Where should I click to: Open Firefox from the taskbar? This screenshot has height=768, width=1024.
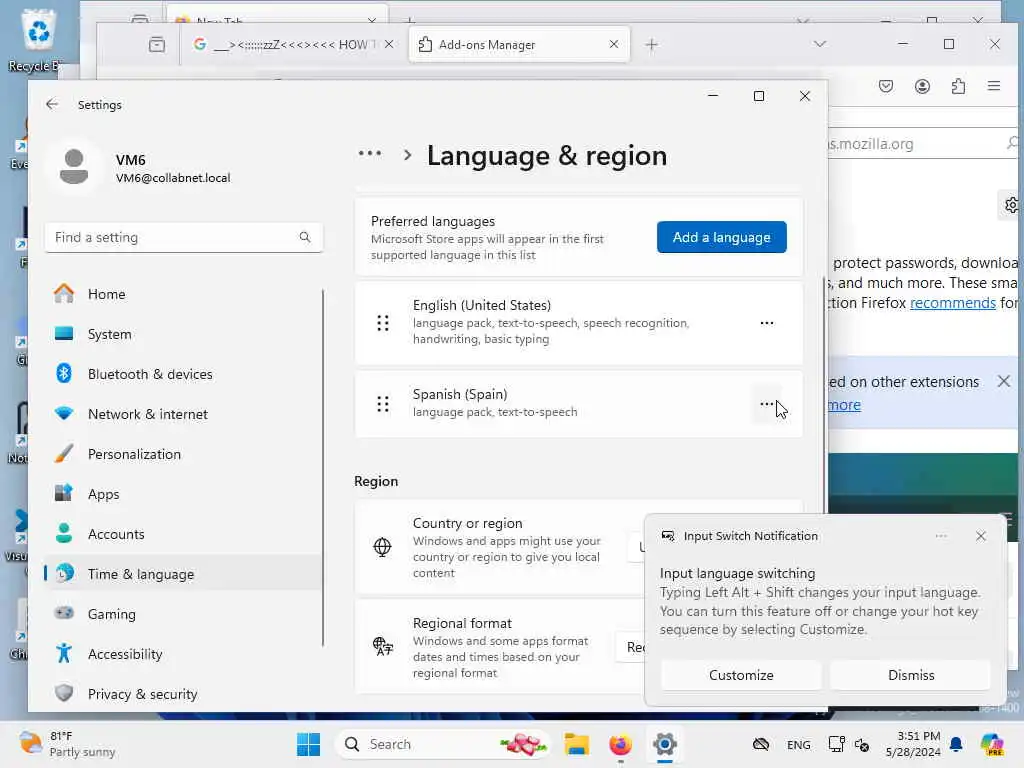[x=620, y=744]
